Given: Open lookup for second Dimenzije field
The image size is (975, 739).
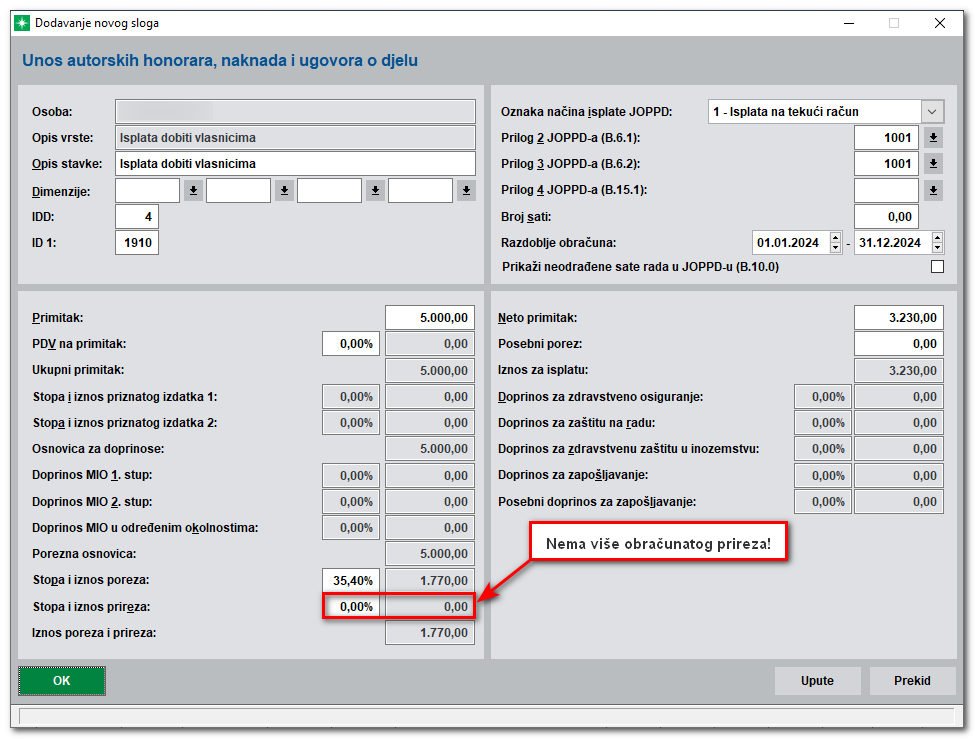Looking at the screenshot, I should (284, 191).
